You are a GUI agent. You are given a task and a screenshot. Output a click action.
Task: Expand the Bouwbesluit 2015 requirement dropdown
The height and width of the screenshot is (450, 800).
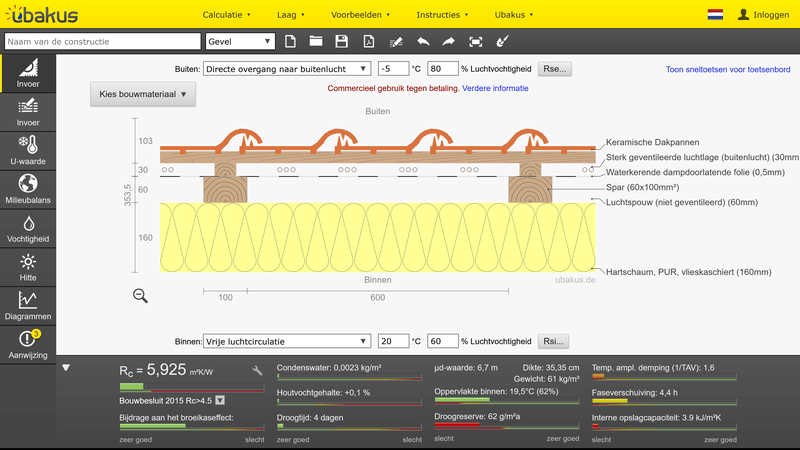(x=220, y=401)
